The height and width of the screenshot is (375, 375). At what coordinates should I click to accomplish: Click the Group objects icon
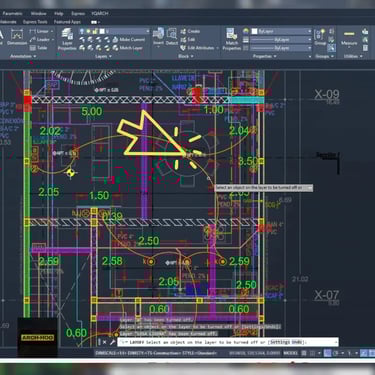point(320,37)
